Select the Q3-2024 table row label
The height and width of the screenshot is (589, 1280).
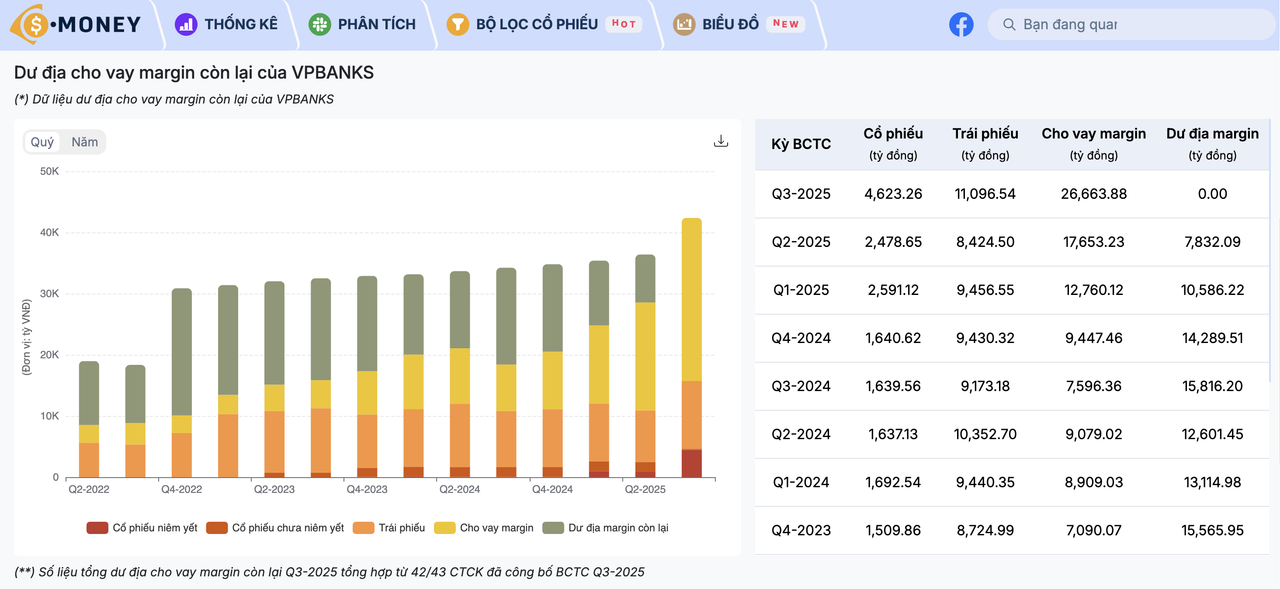tap(801, 386)
